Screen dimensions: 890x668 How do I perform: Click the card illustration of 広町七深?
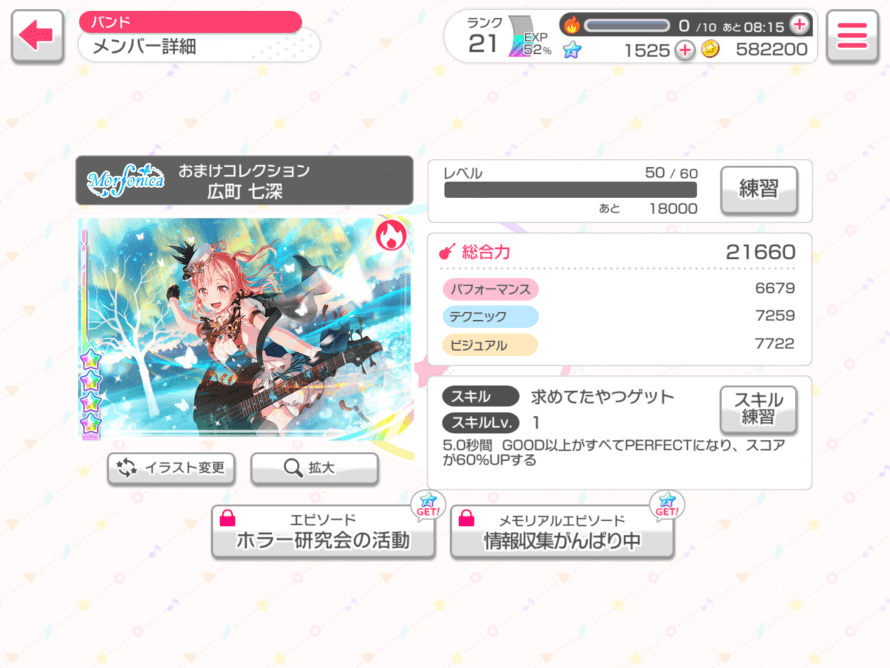(245, 328)
